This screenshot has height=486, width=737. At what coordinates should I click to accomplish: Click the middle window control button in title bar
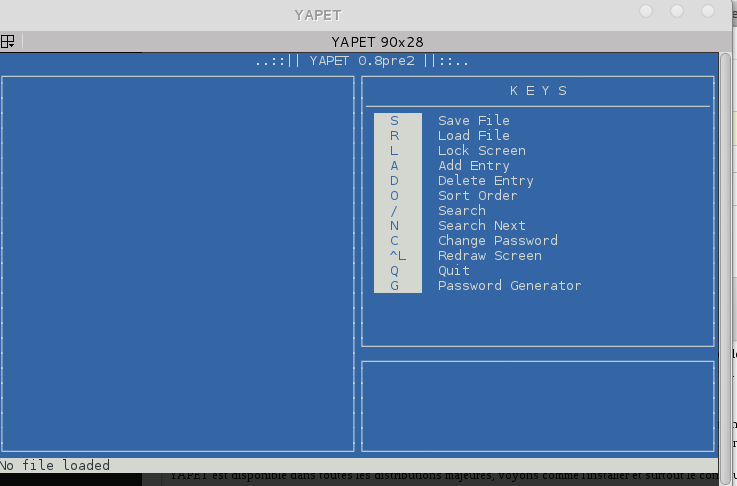coord(677,11)
